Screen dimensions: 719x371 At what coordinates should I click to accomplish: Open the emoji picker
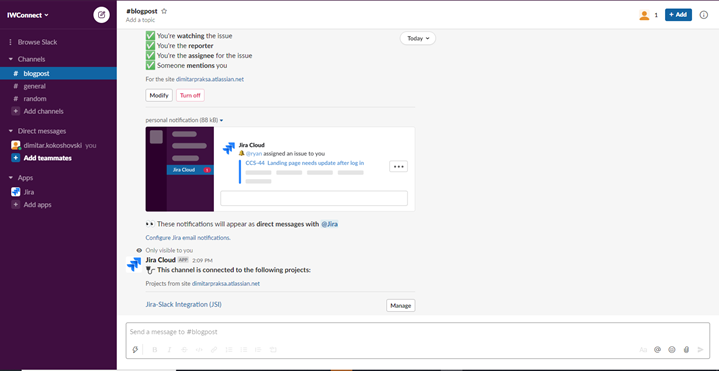(672, 349)
